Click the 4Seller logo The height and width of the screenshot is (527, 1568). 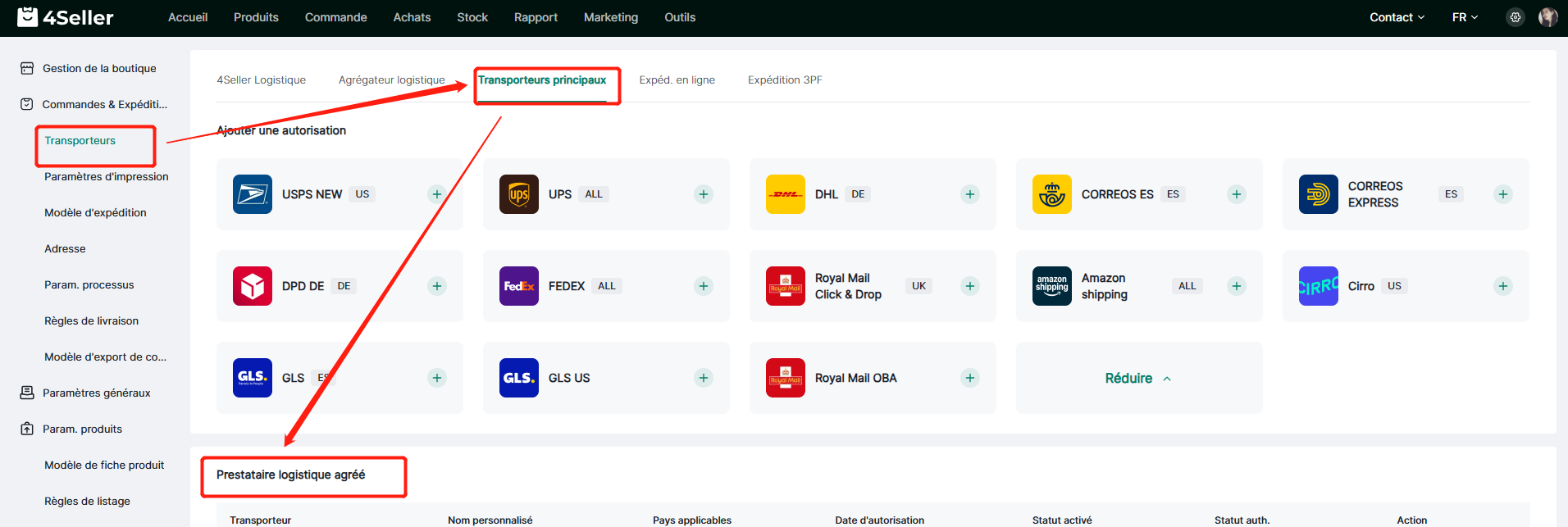(x=66, y=17)
